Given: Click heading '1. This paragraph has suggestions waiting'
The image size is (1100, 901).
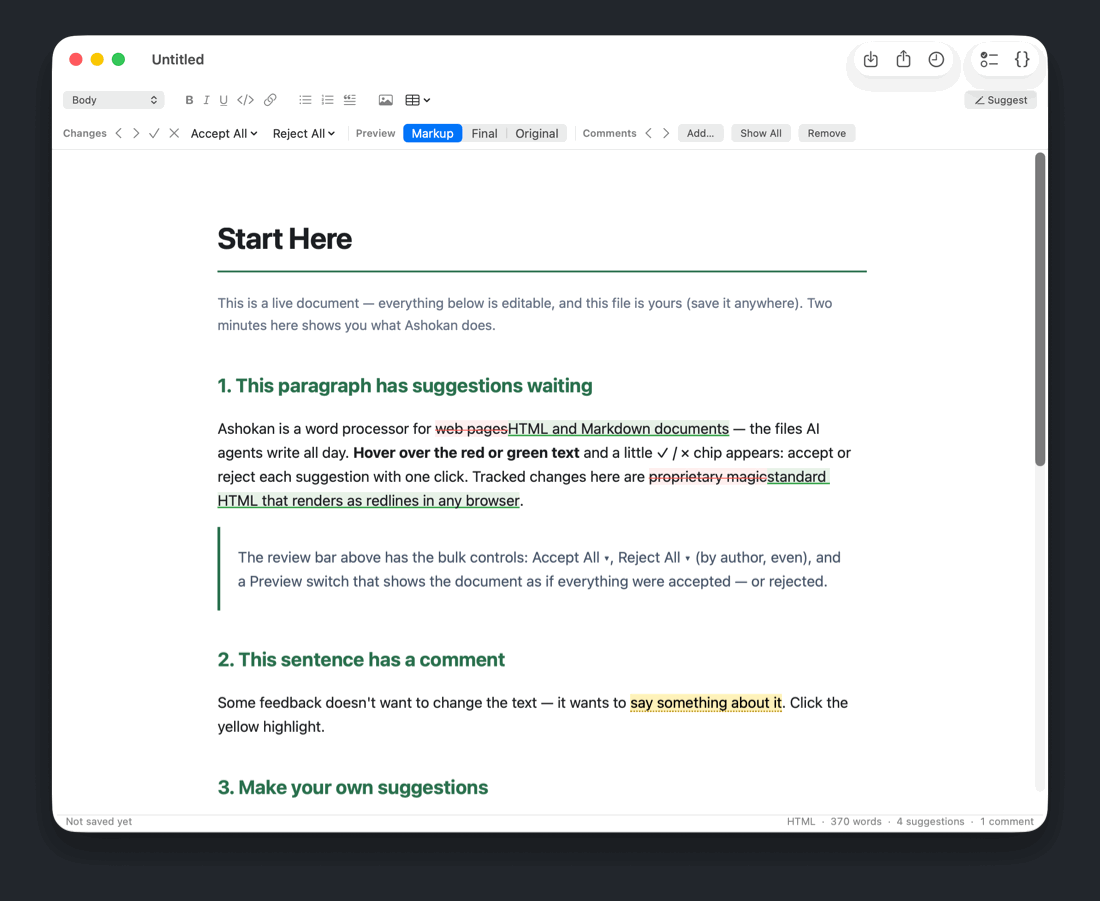Looking at the screenshot, I should click(x=405, y=386).
